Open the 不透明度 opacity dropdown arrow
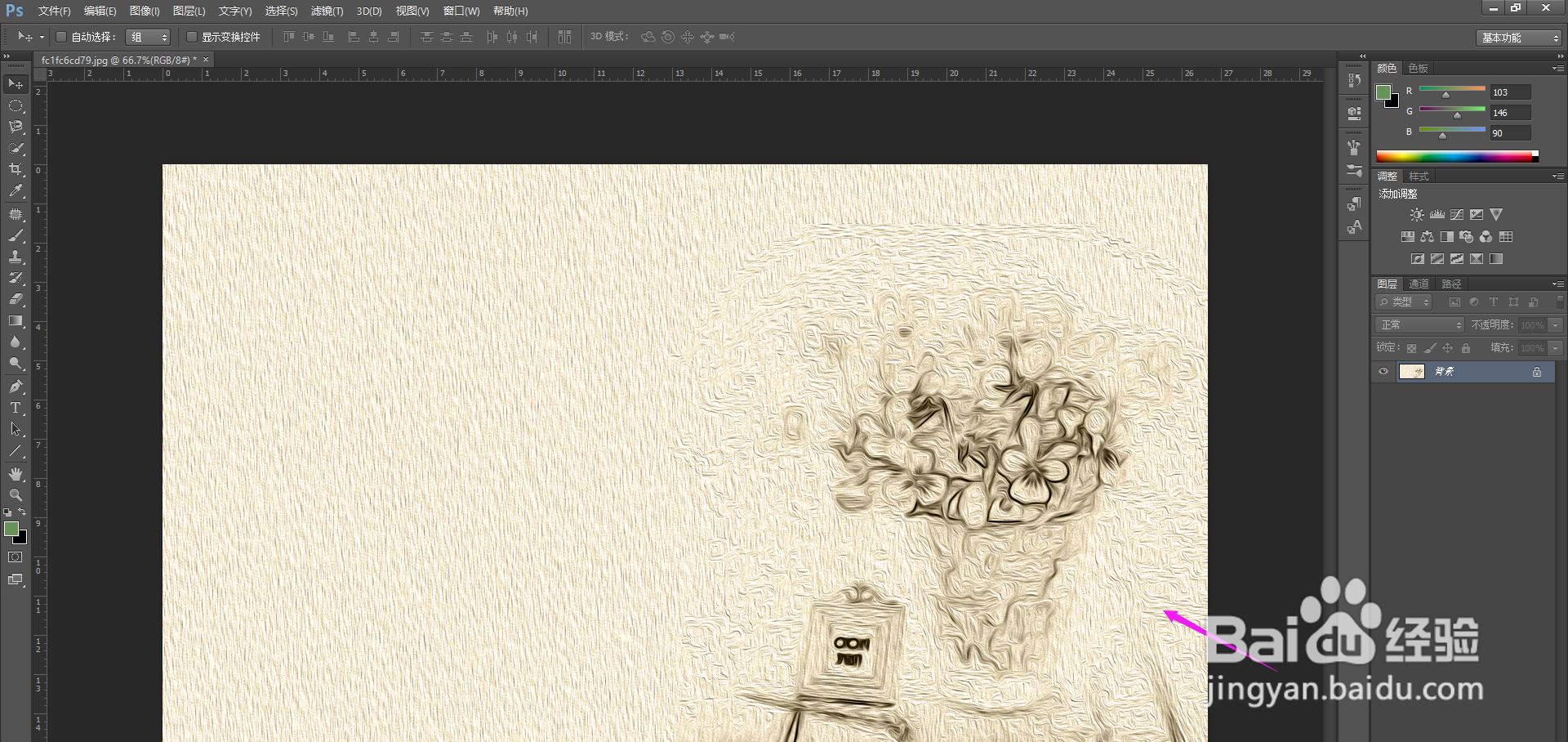This screenshot has height=742, width=1568. coord(1556,325)
